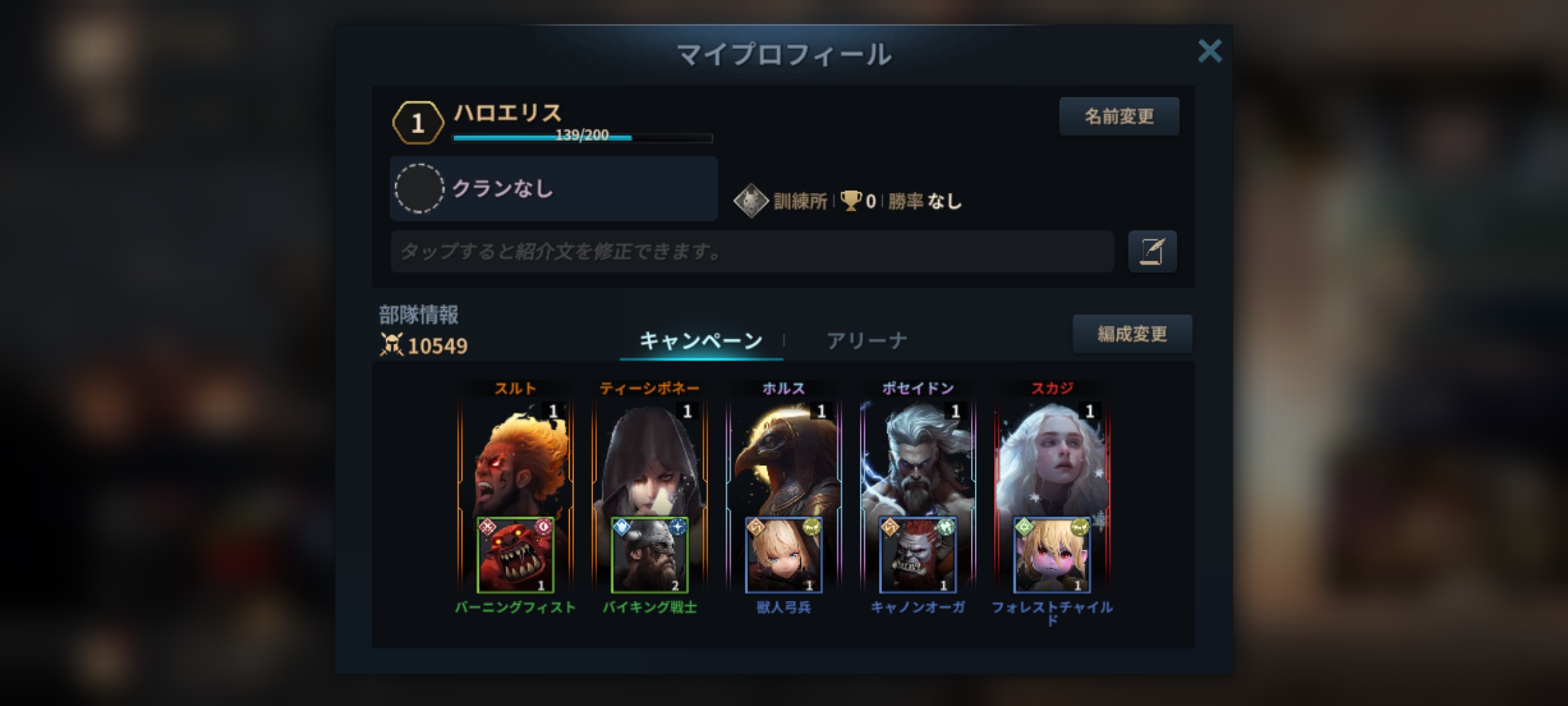1568x706 pixels.
Task: Click the experience progress bar 139/200
Action: pos(582,137)
